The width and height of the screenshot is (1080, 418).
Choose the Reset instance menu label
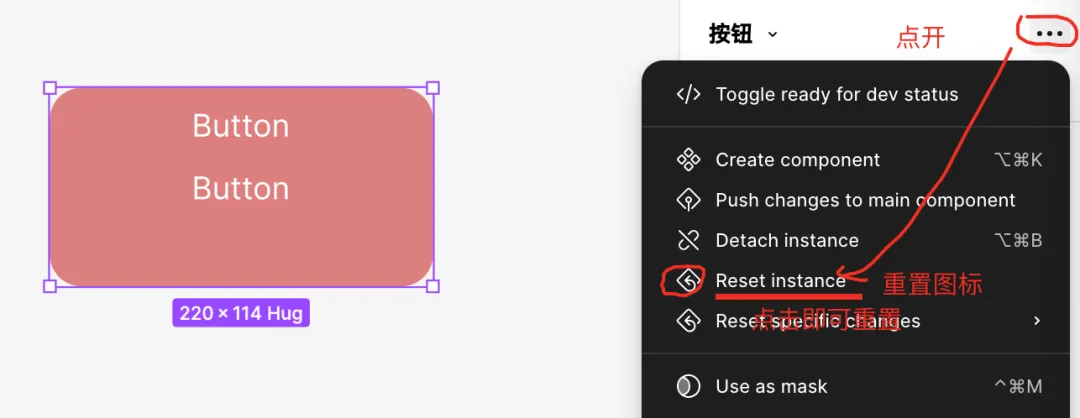pyautogui.click(x=780, y=282)
